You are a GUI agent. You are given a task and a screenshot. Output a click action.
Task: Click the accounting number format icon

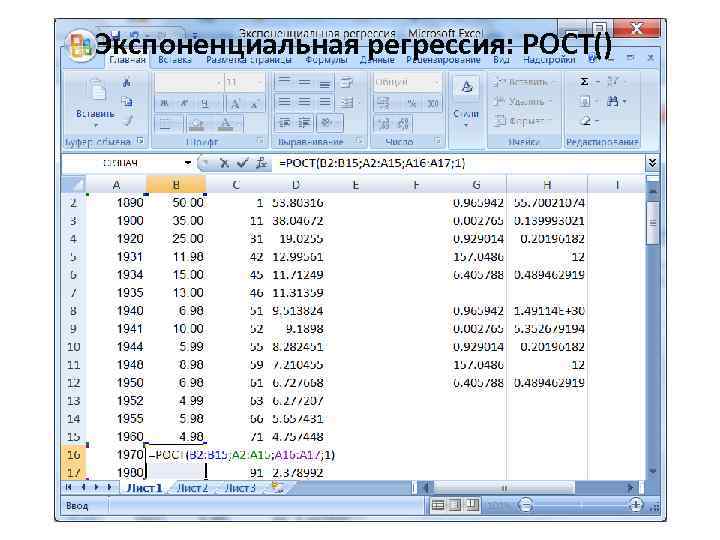(385, 103)
